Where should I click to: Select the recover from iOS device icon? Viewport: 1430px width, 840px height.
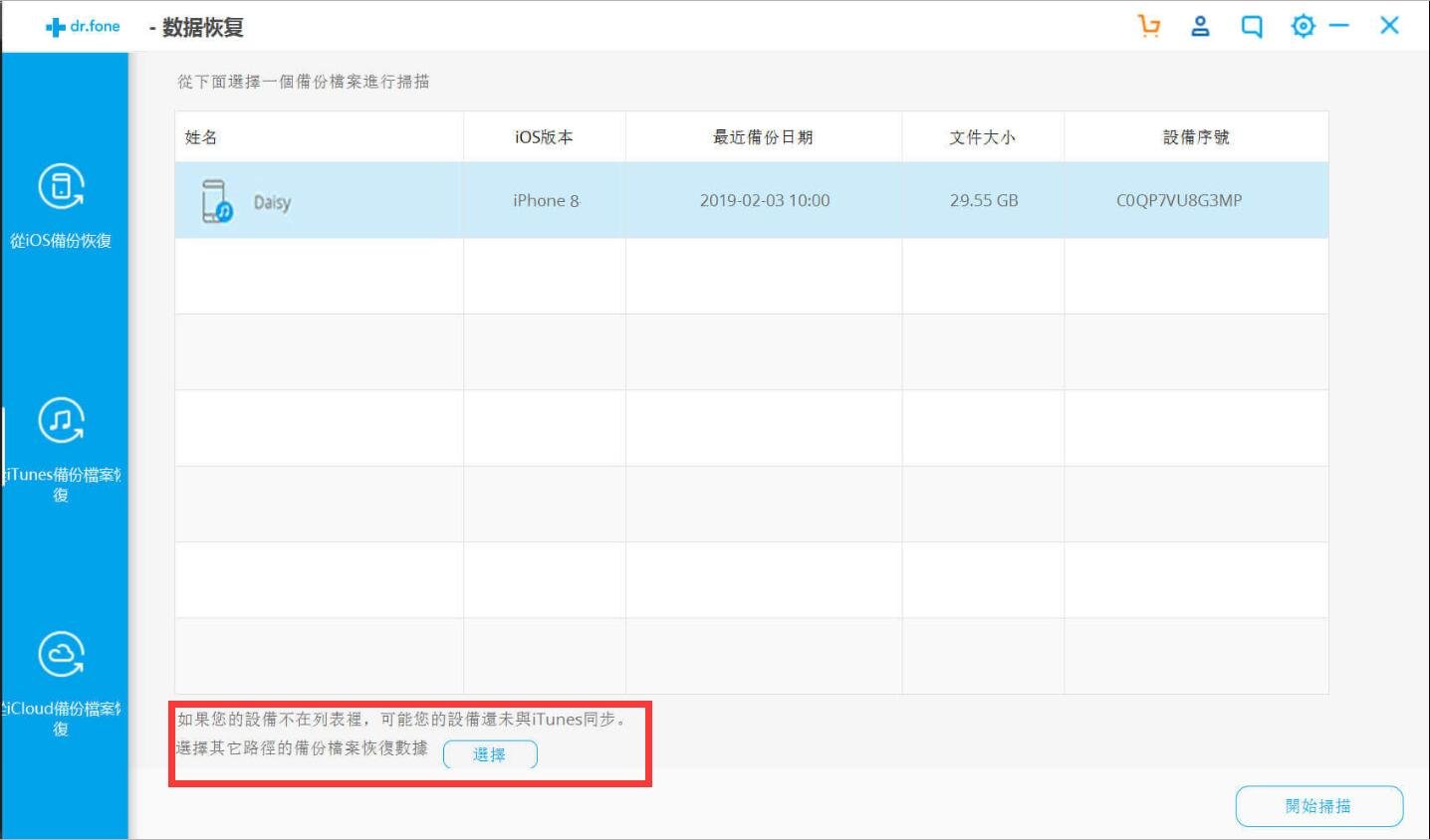[x=61, y=187]
